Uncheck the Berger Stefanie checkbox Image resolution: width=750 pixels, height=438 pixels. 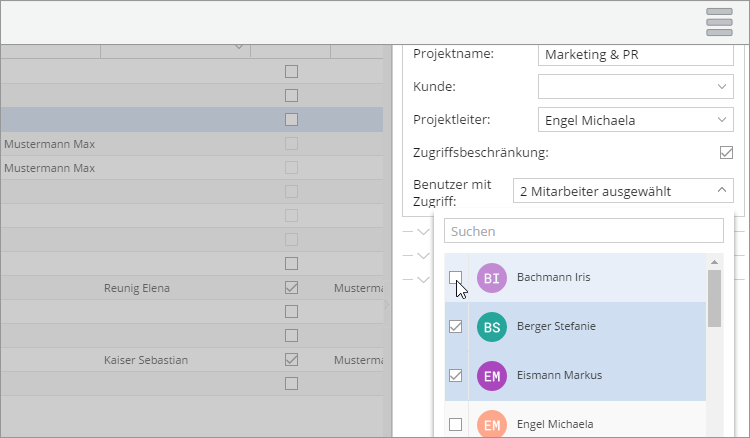coord(456,326)
